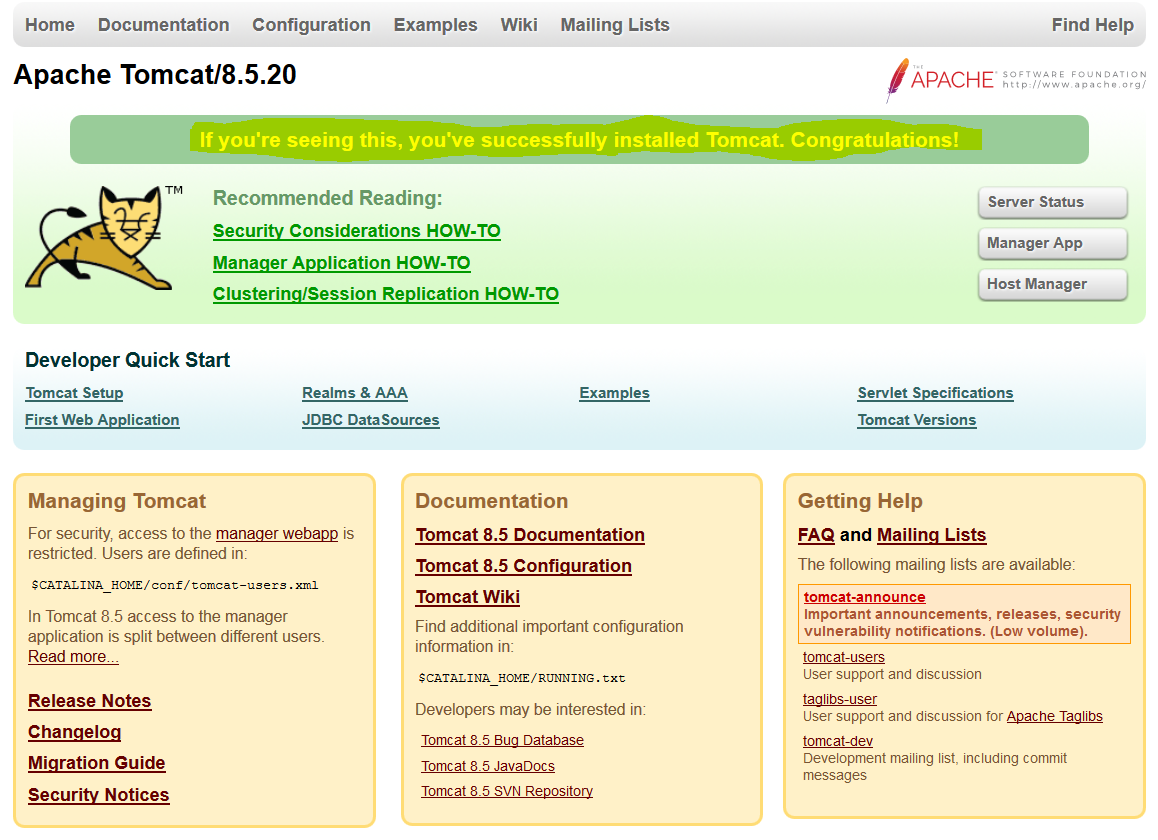Open the tomcat-users mailing list link
The height and width of the screenshot is (840, 1158).
843,657
